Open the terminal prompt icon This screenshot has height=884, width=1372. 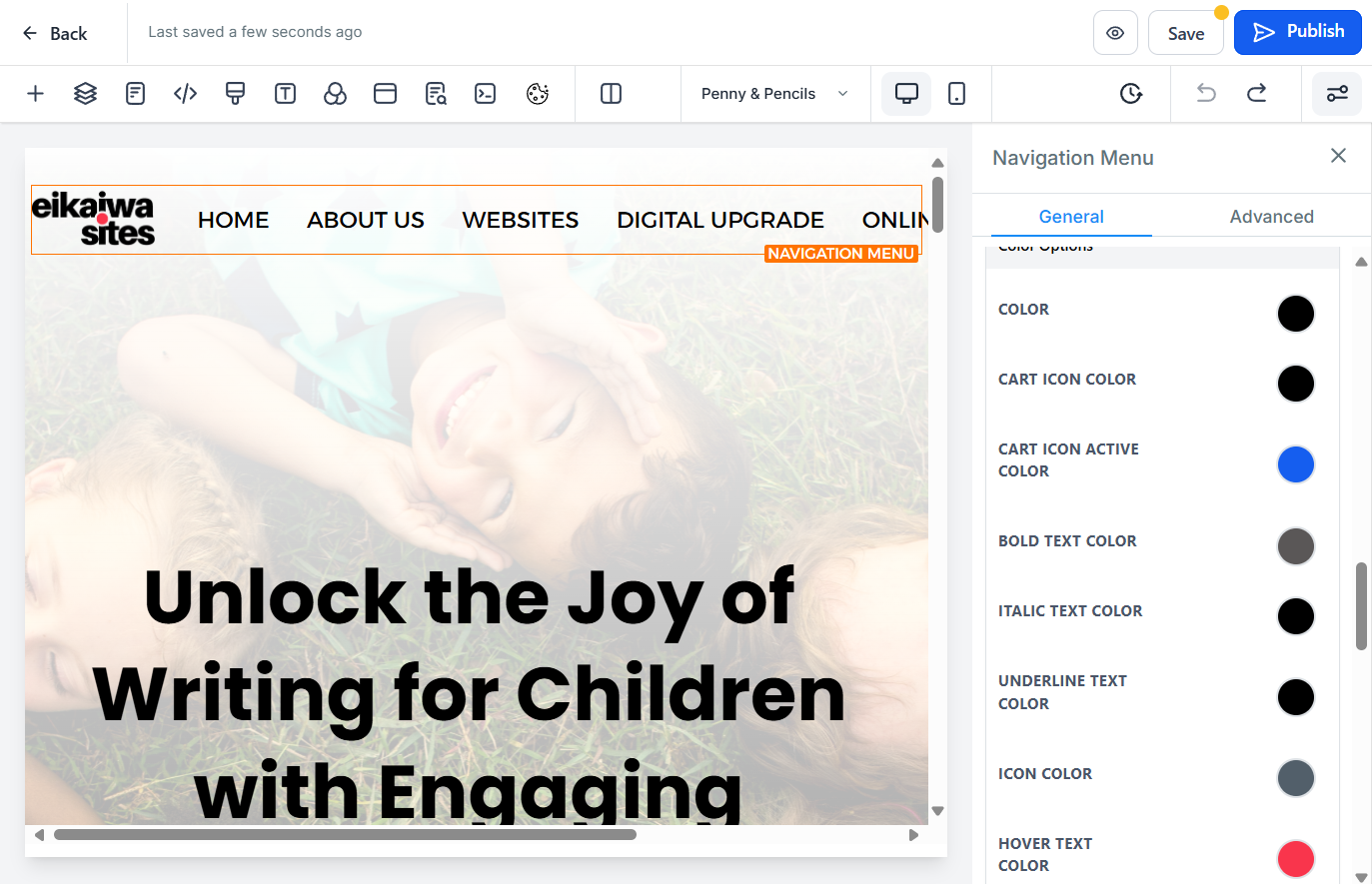pyautogui.click(x=486, y=94)
